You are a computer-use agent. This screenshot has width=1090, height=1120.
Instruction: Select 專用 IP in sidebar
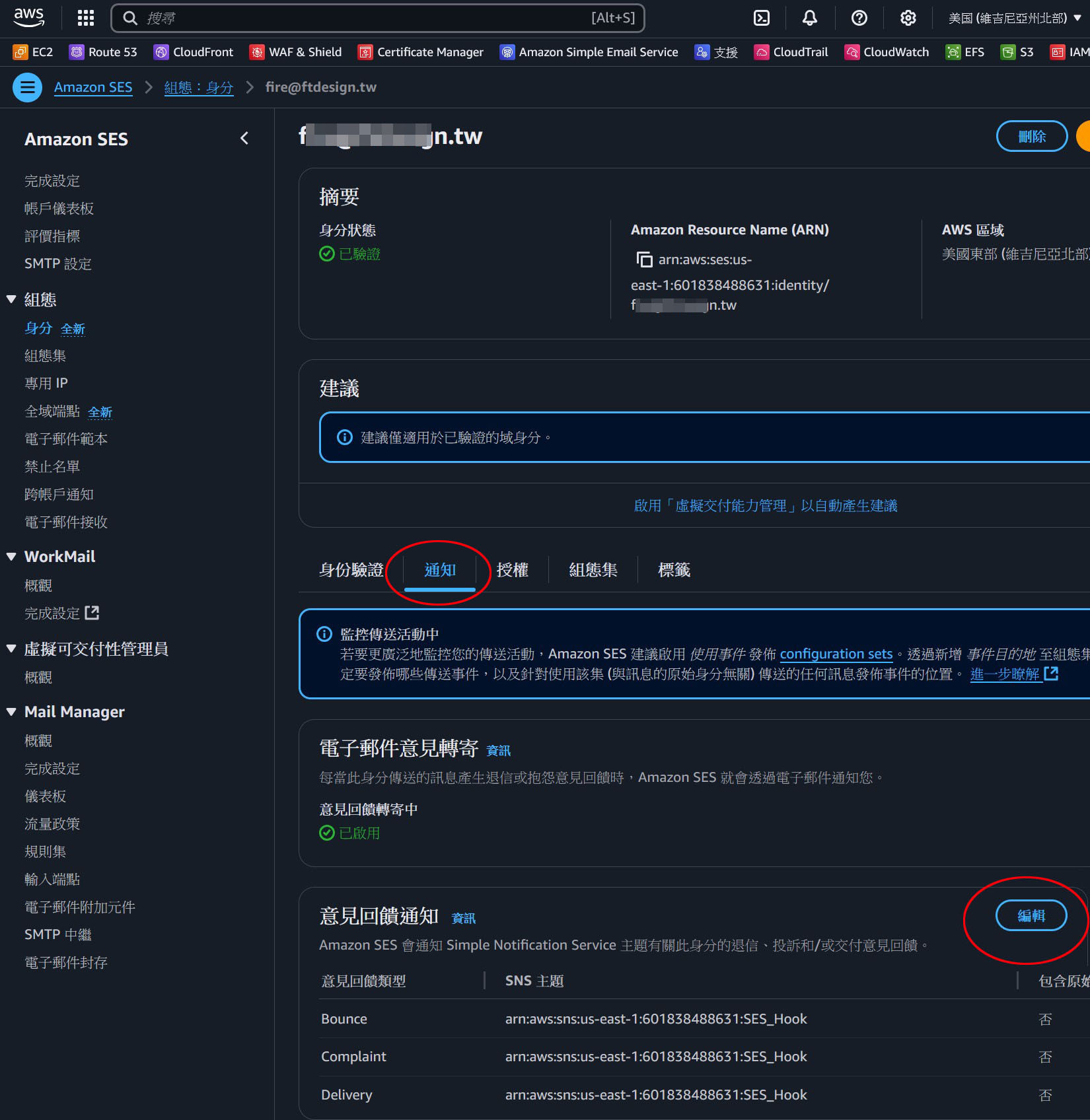[46, 384]
